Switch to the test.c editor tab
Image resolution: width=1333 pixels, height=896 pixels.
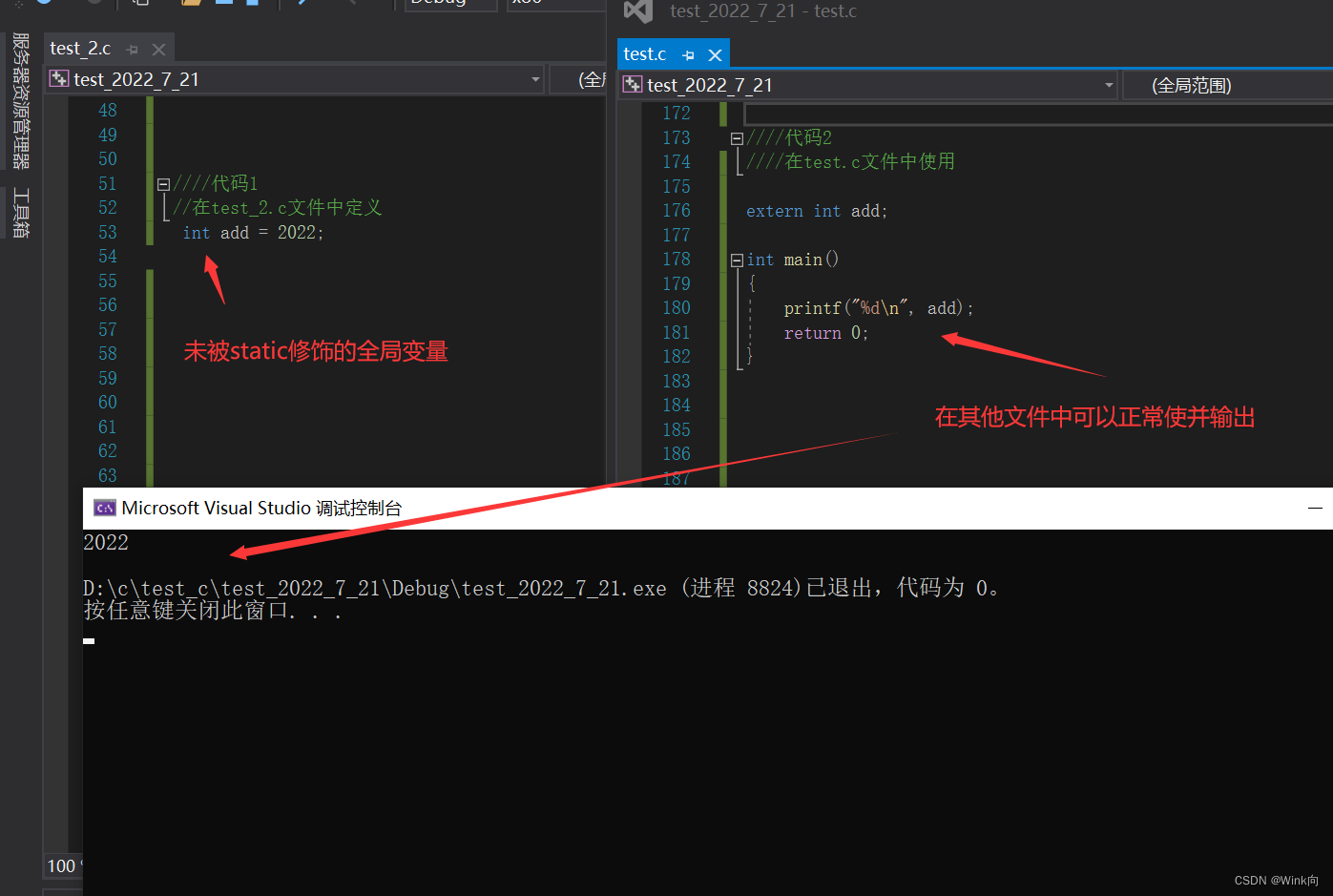point(645,54)
